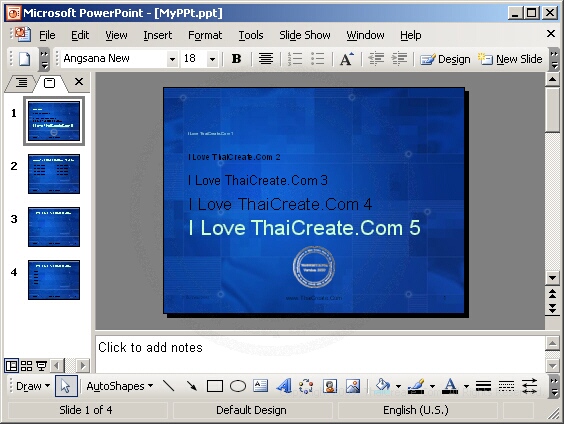The height and width of the screenshot is (424, 564).
Task: Insert Diagram or Organization Chart
Action: pos(306,386)
